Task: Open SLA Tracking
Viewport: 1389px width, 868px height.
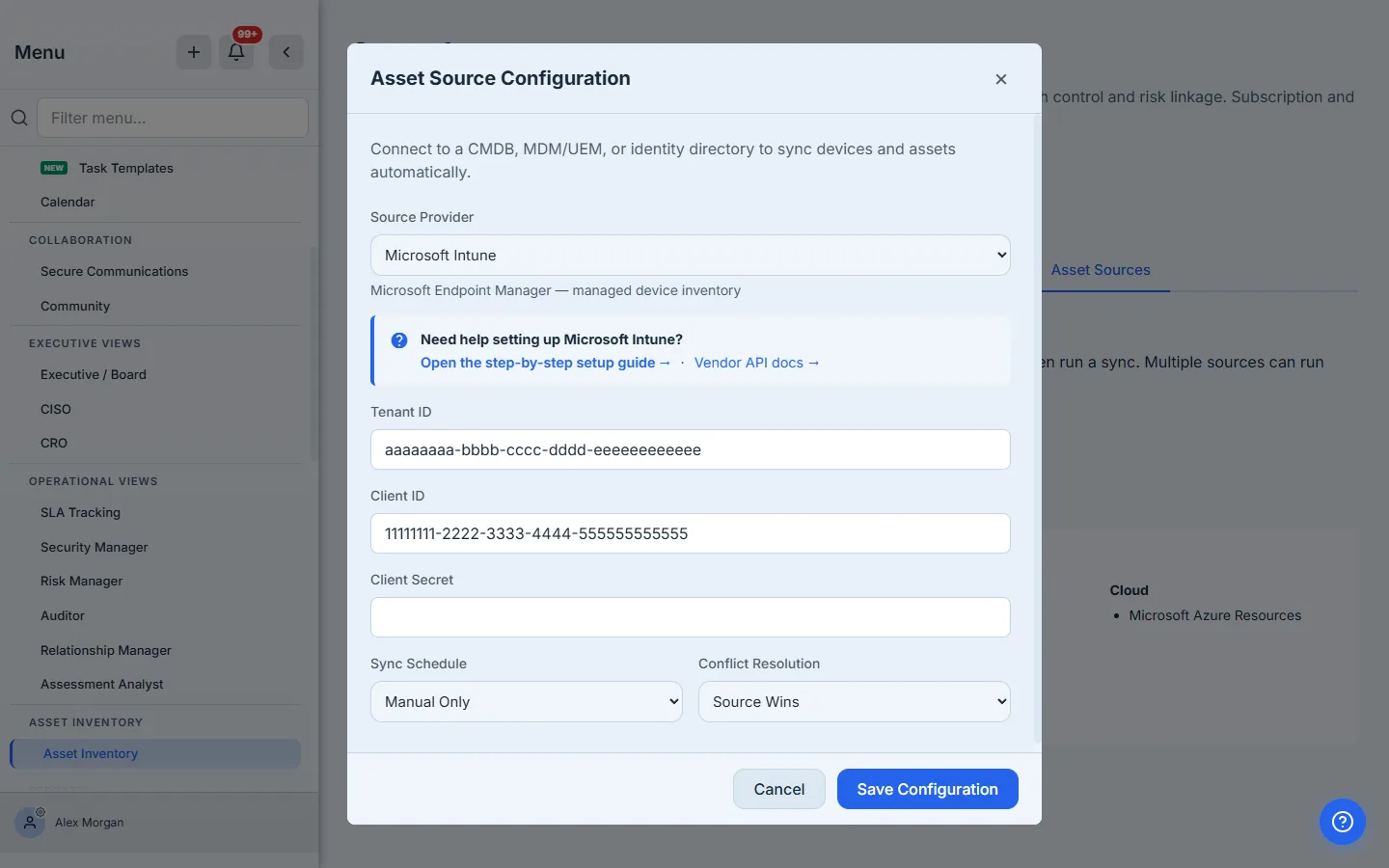Action: [80, 513]
